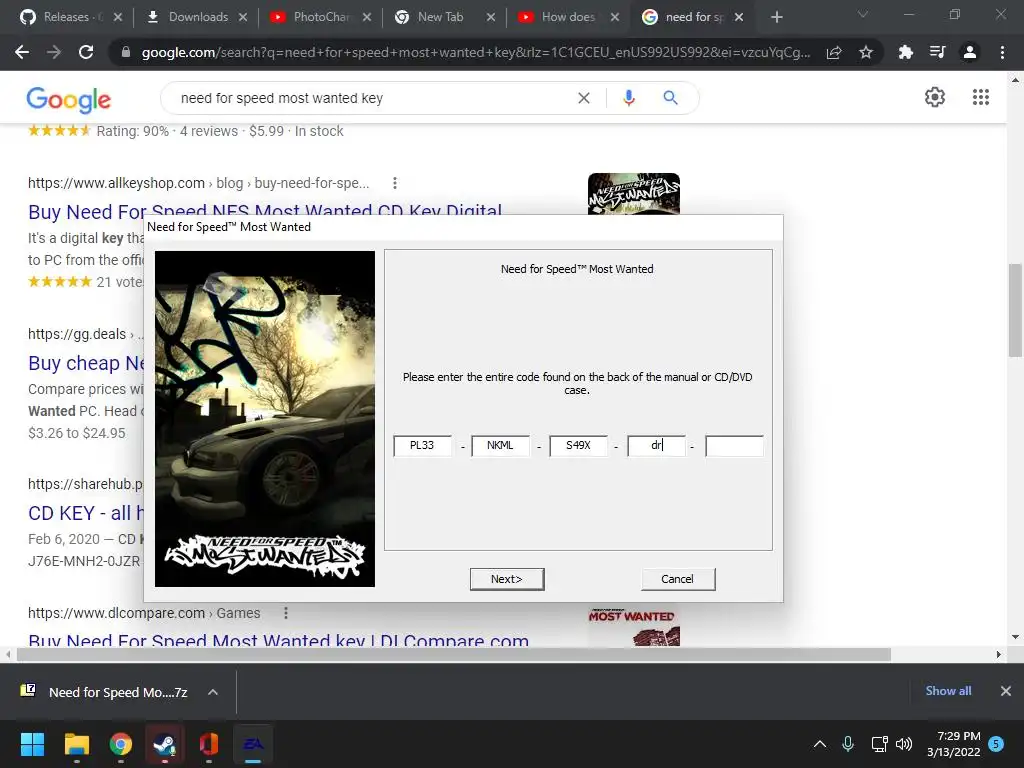
Task: Open the dlcompare Most Wanted key link
Action: pyautogui.click(x=278, y=639)
